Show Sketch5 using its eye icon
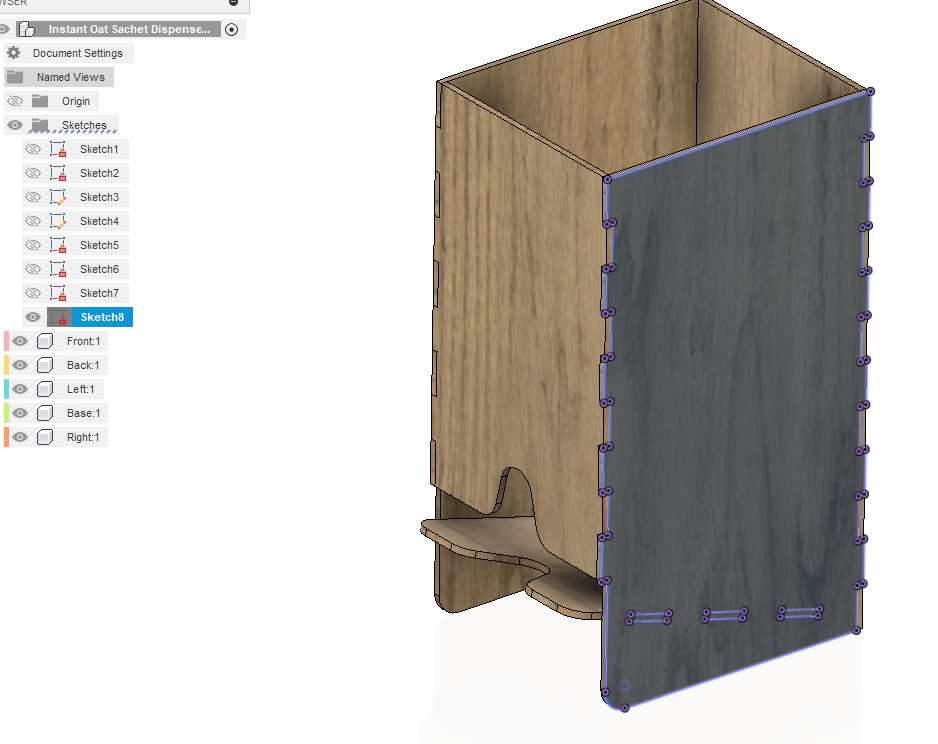The image size is (938, 744). point(33,245)
